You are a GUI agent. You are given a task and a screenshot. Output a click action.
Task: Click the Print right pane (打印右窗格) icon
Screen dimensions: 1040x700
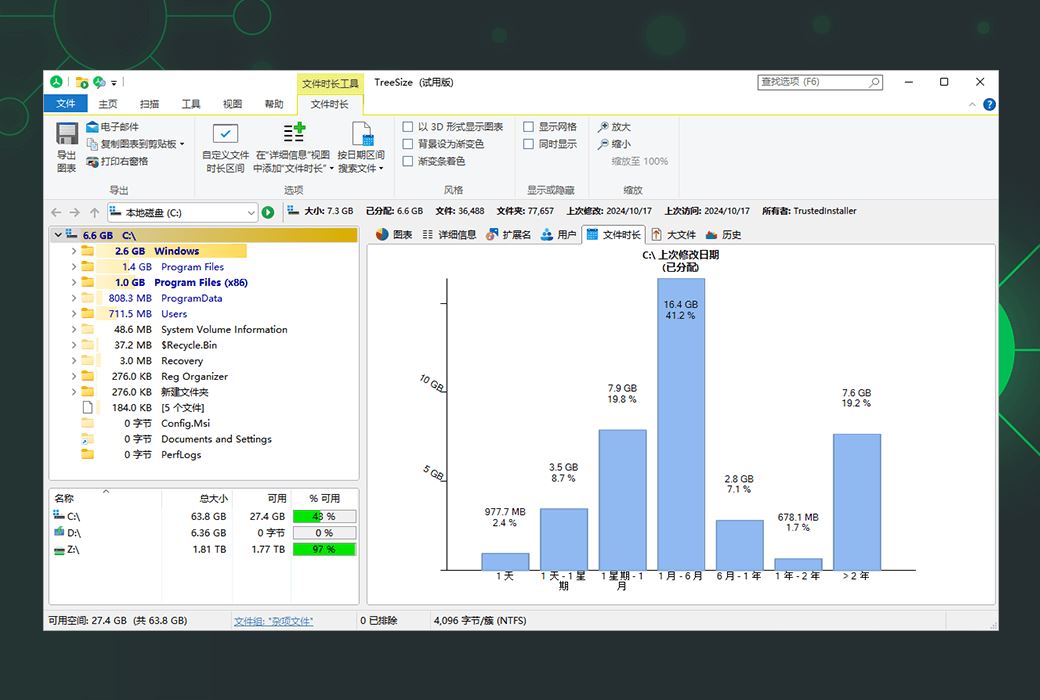pos(93,161)
